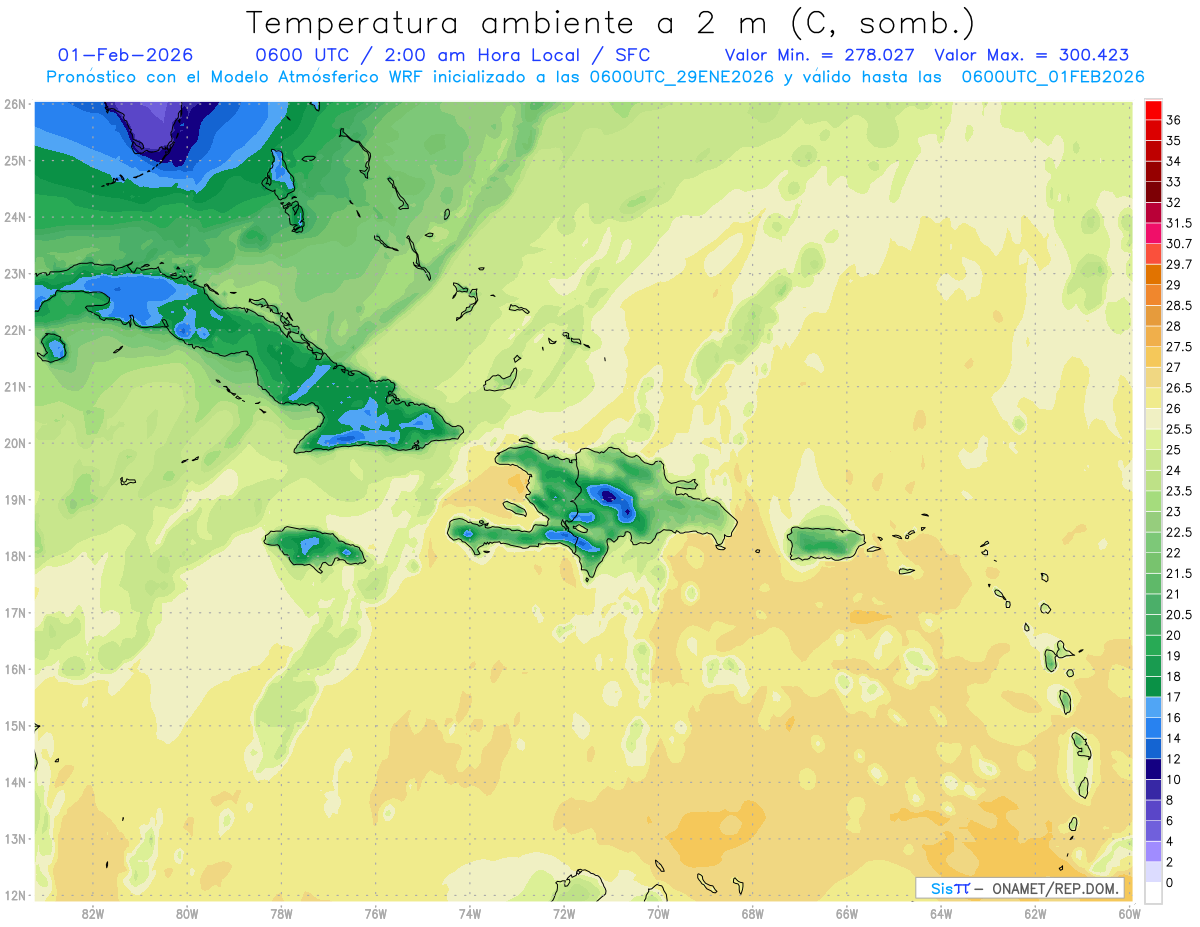Select the 62W longitude axis label
The width and height of the screenshot is (1200, 927).
click(x=1036, y=914)
